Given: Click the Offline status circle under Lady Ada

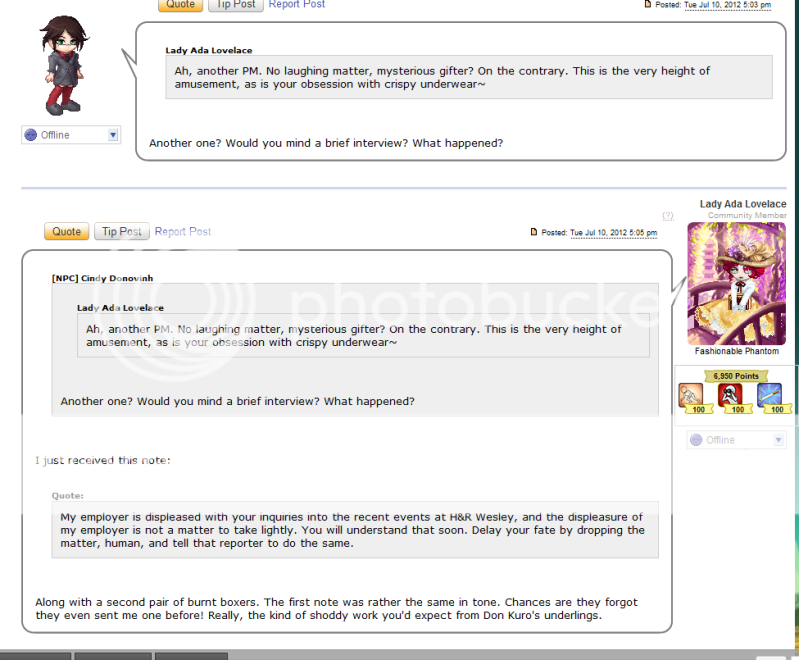Looking at the screenshot, I should point(696,440).
